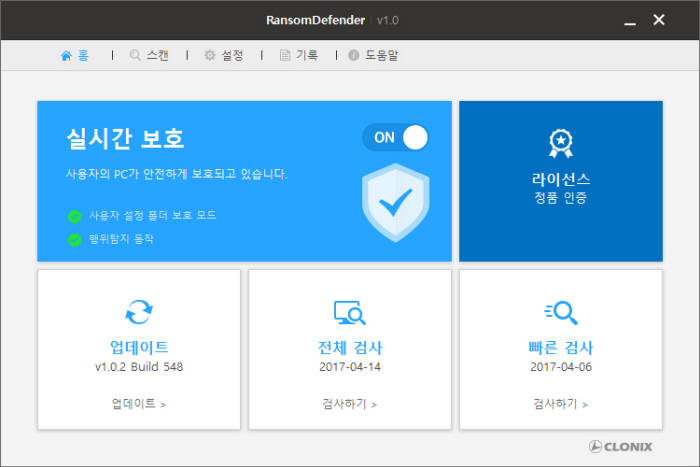Viewport: 700px width, 467px height.
Task: Click the license ribbon badge icon
Action: tap(561, 144)
